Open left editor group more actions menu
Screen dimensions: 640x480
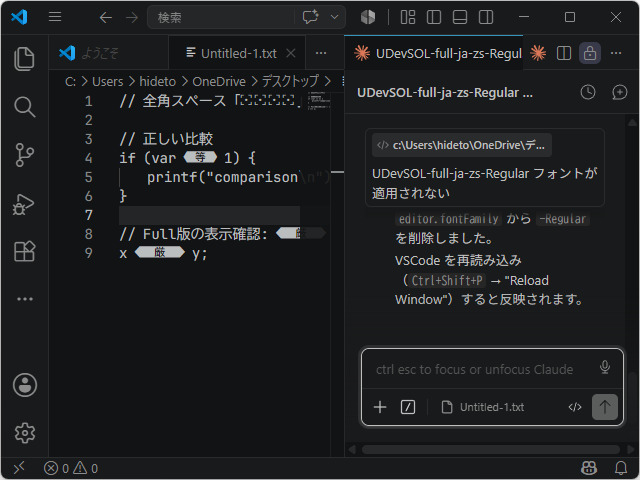pyautogui.click(x=321, y=53)
